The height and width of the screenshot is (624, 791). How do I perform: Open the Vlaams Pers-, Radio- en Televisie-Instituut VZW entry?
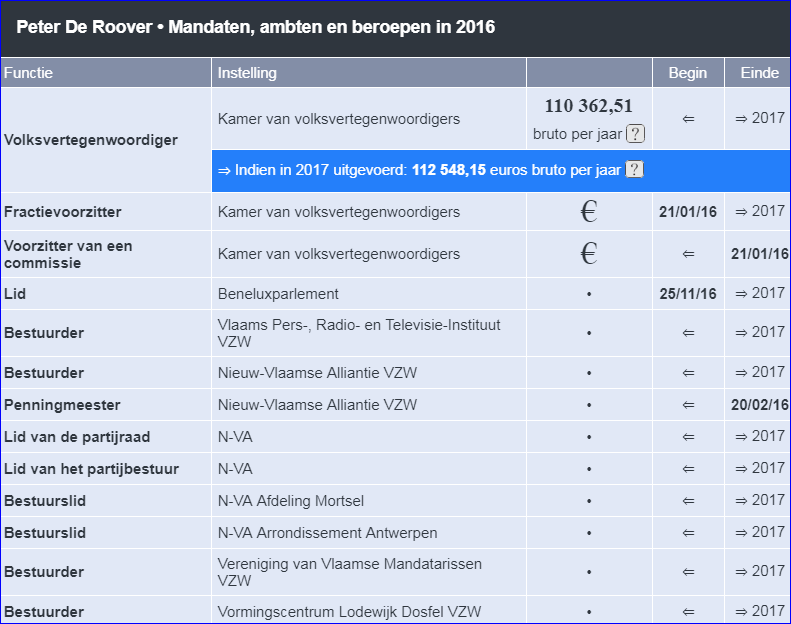click(358, 333)
